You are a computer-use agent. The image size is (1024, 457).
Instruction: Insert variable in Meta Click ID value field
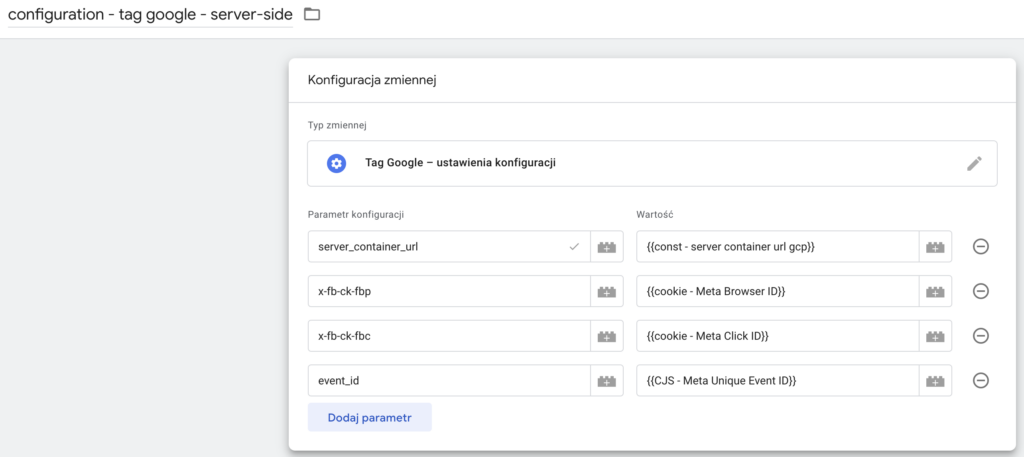click(x=935, y=336)
